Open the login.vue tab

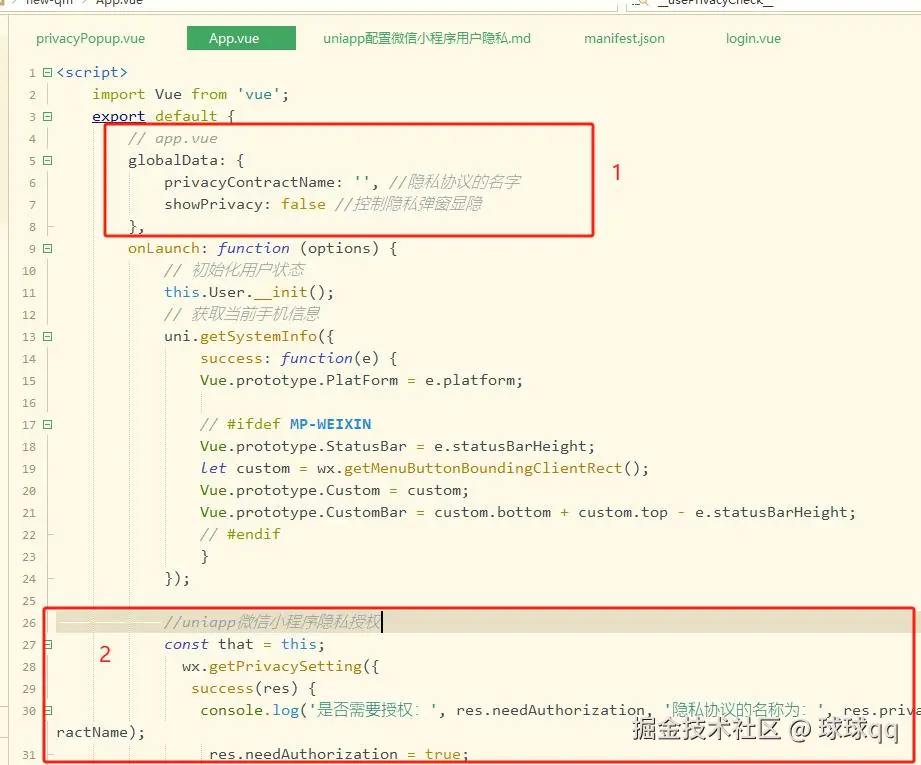pos(753,39)
